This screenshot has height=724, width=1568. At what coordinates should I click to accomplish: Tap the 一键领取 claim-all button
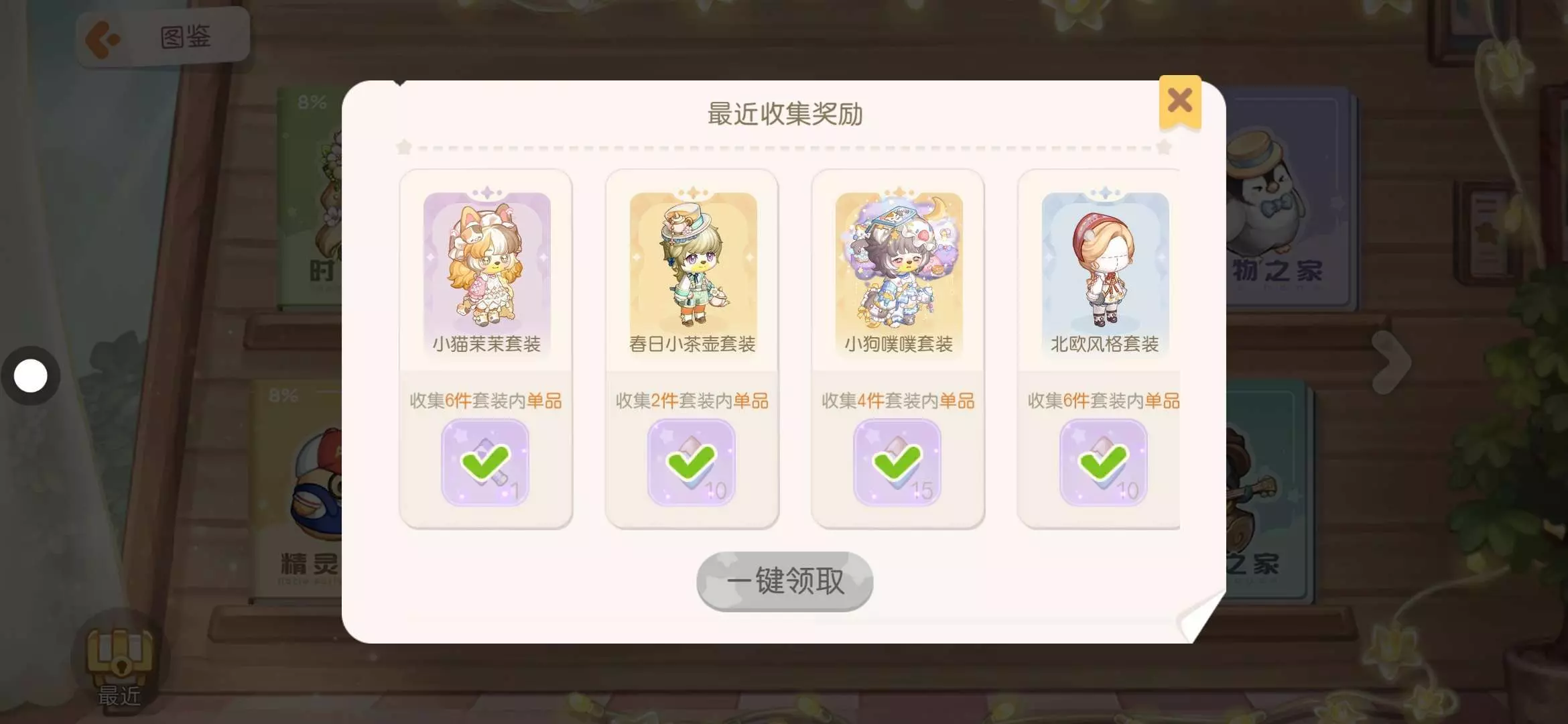click(x=785, y=581)
